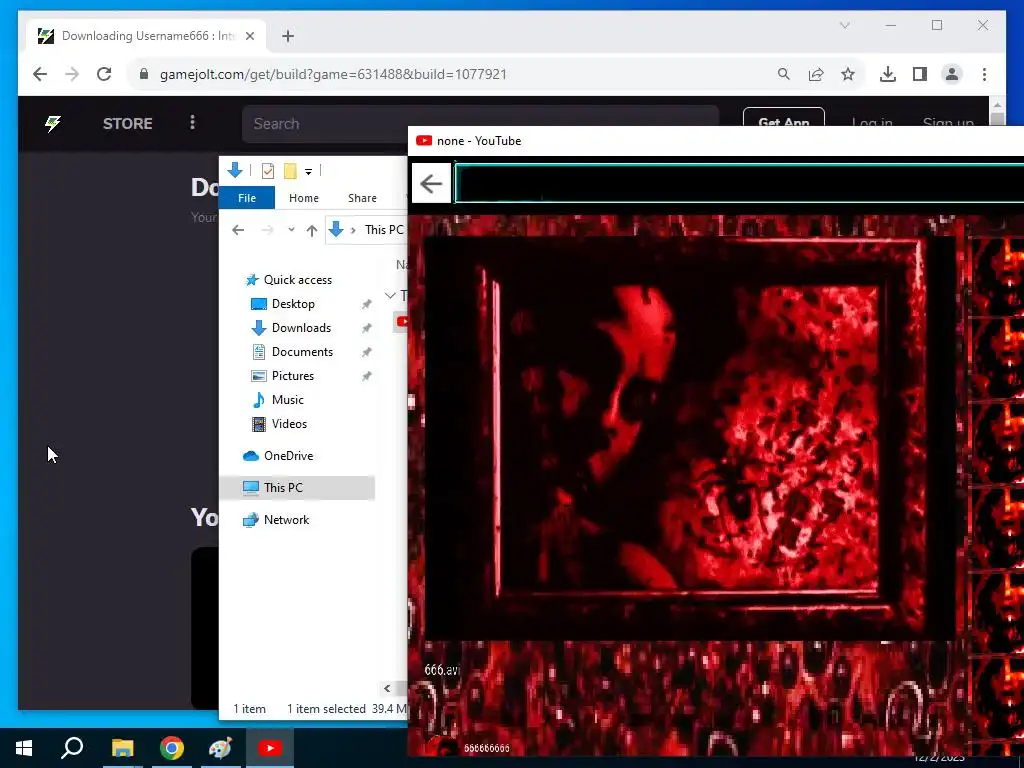Click the zoom magnifier icon in address bar
This screenshot has width=1024, height=768.
click(x=784, y=74)
